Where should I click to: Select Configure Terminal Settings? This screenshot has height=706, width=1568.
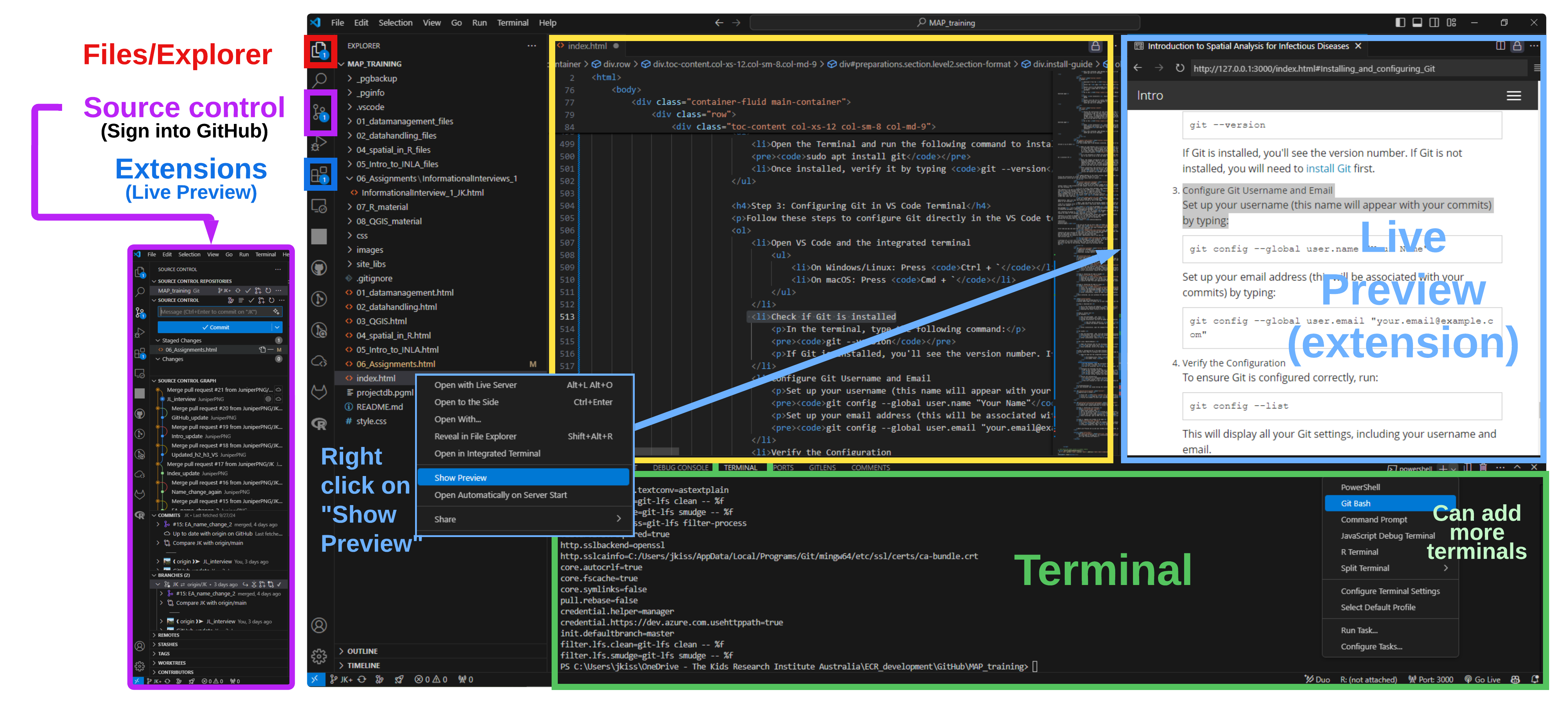pyautogui.click(x=1390, y=591)
